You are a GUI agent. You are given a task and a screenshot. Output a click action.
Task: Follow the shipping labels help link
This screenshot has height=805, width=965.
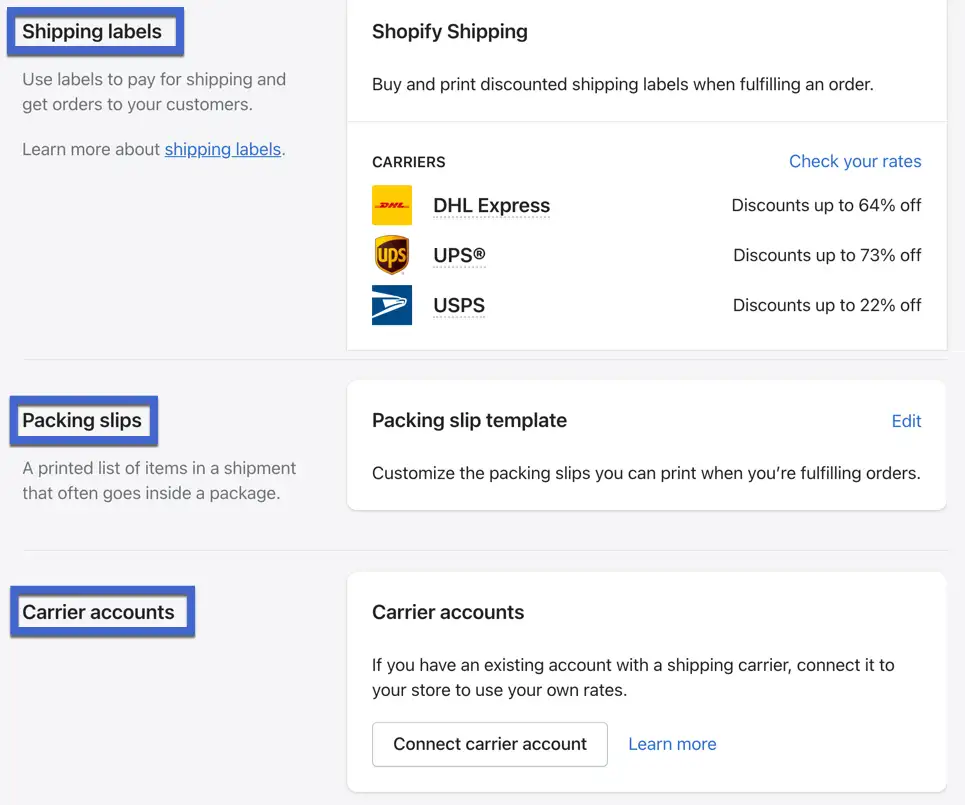point(222,150)
